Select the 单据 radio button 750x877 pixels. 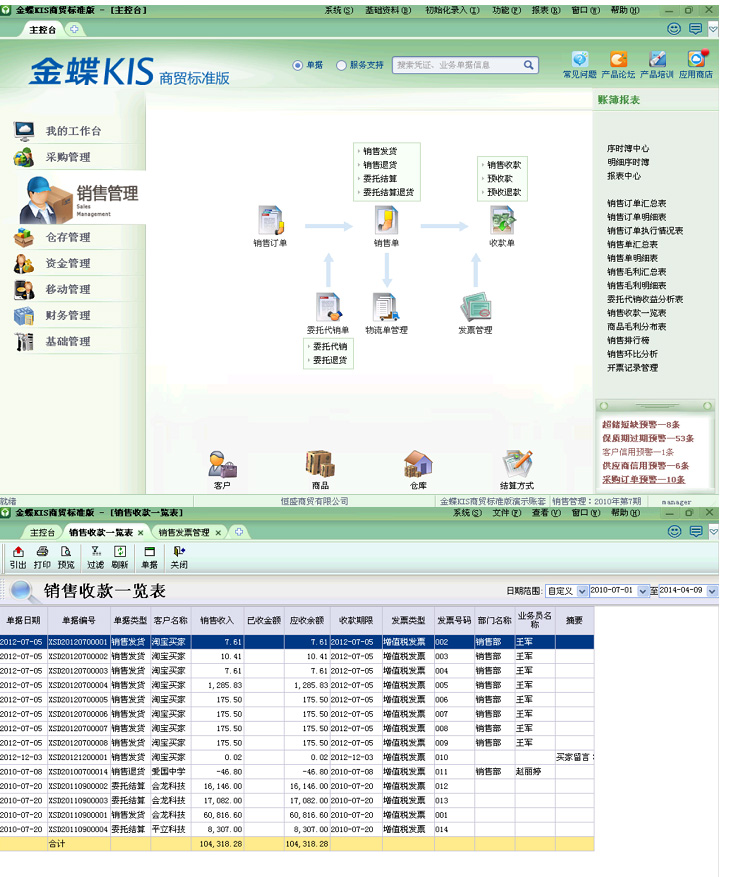[298, 65]
